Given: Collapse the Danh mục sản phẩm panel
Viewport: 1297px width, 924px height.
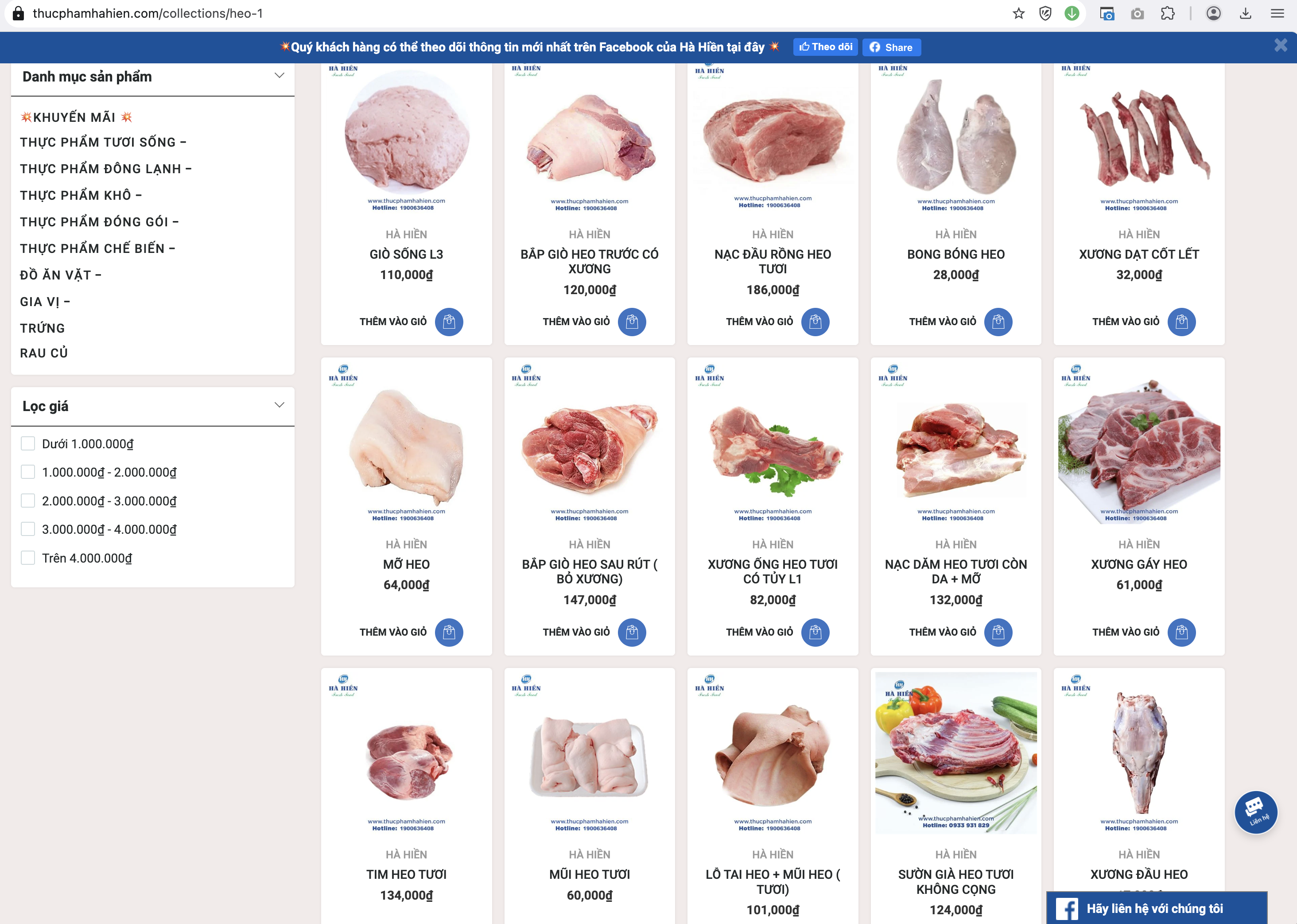Looking at the screenshot, I should 279,76.
